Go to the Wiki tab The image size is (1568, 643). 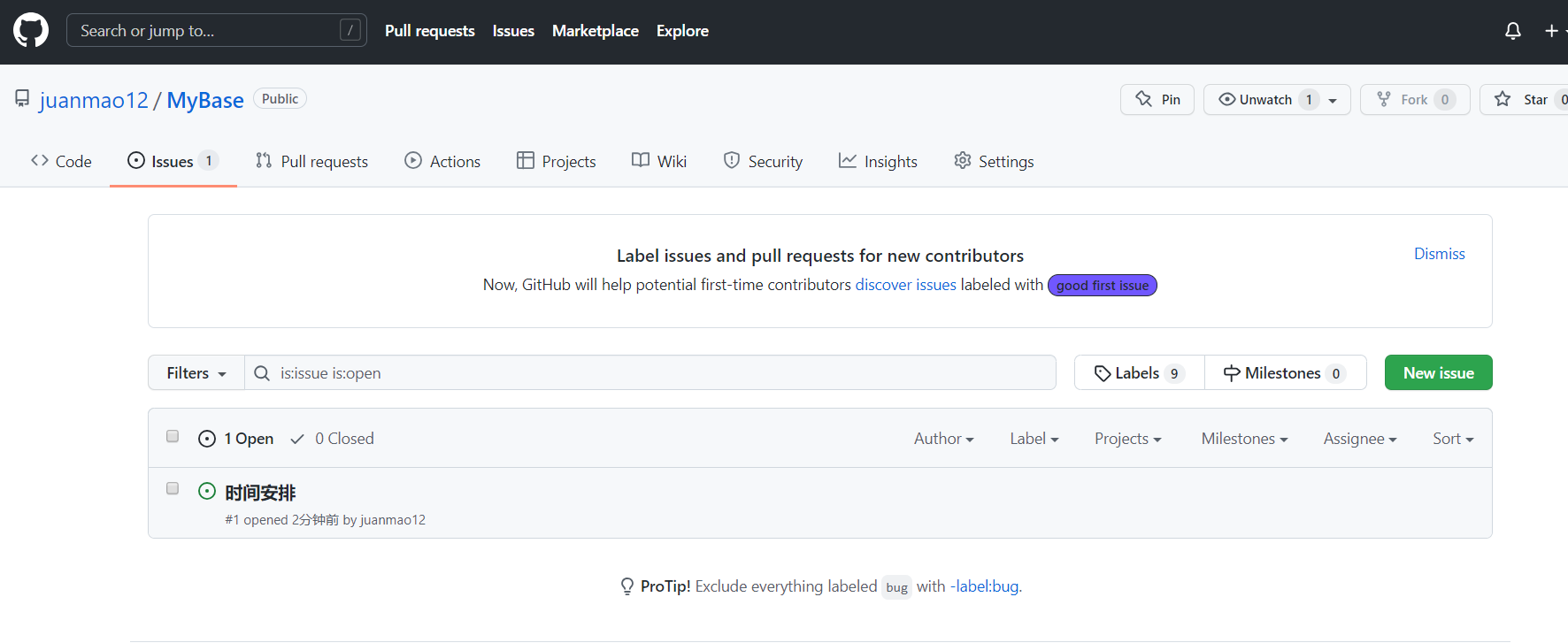coord(659,161)
